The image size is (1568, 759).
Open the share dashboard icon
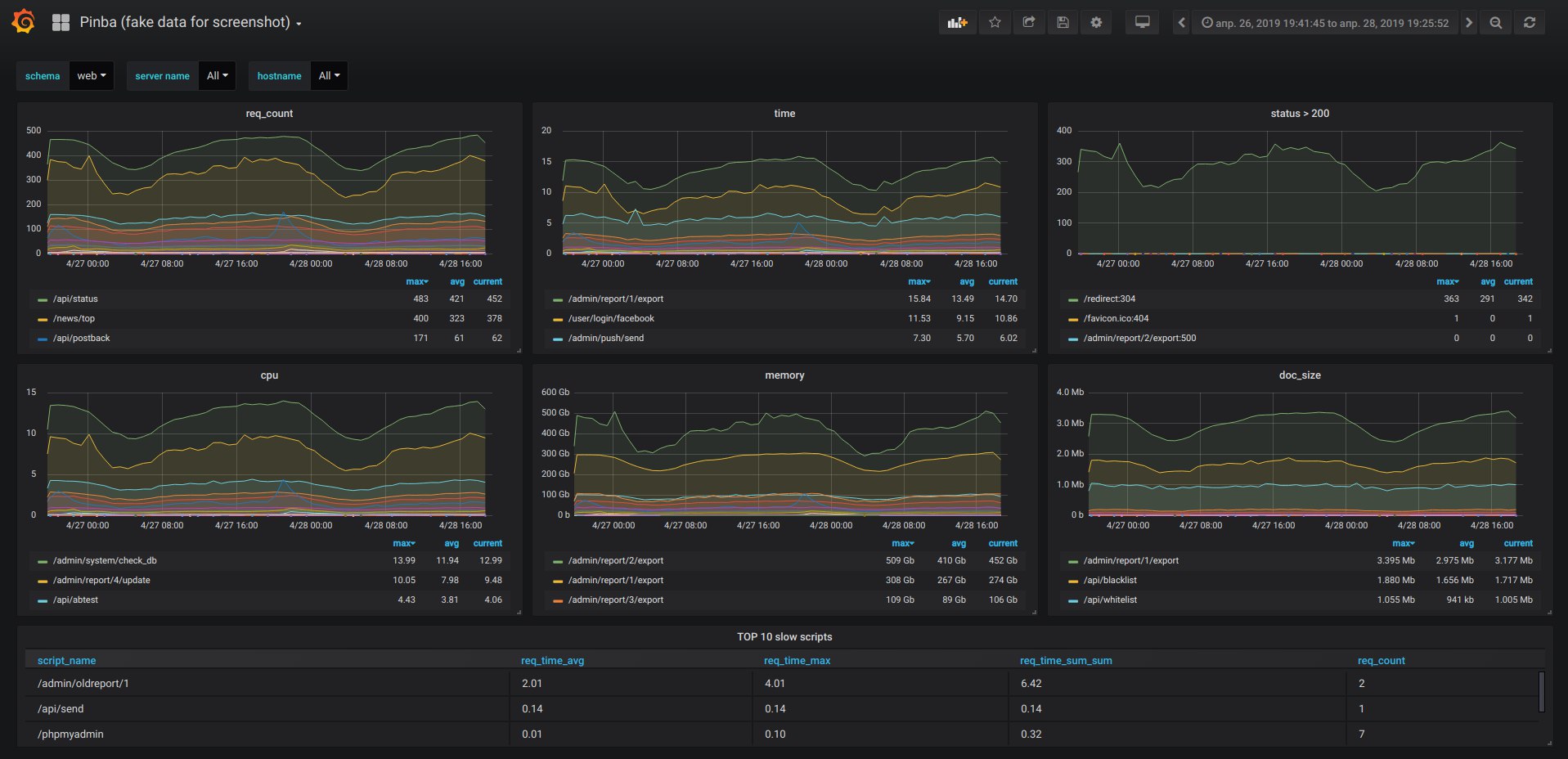click(1029, 23)
